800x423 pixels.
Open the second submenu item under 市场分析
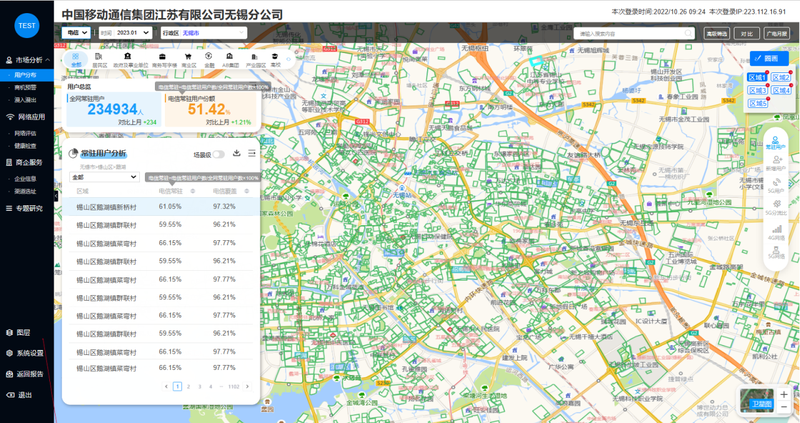click(x=26, y=87)
